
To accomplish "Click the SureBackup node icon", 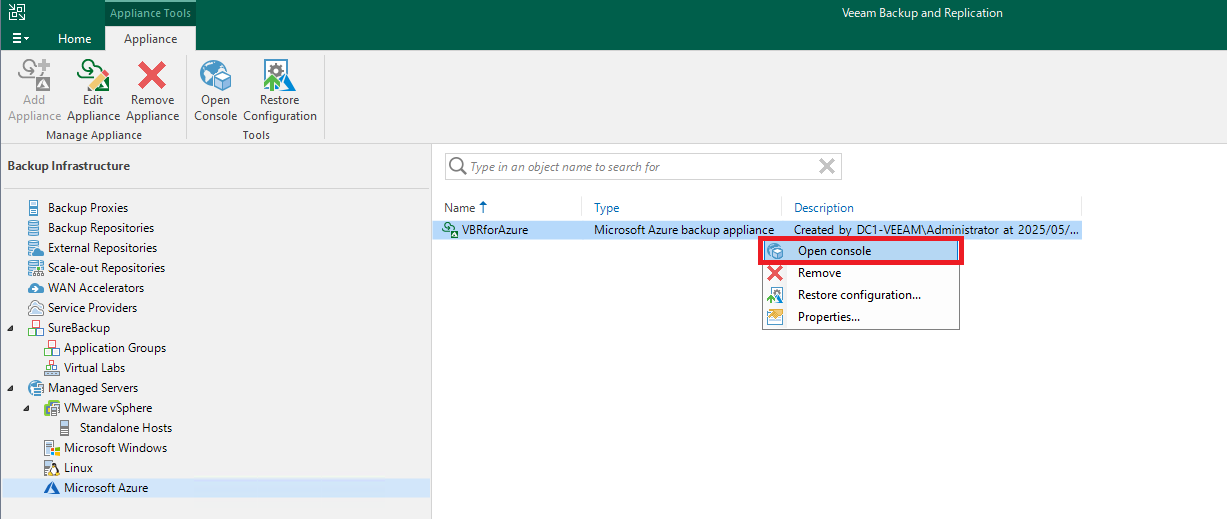I will (x=34, y=328).
